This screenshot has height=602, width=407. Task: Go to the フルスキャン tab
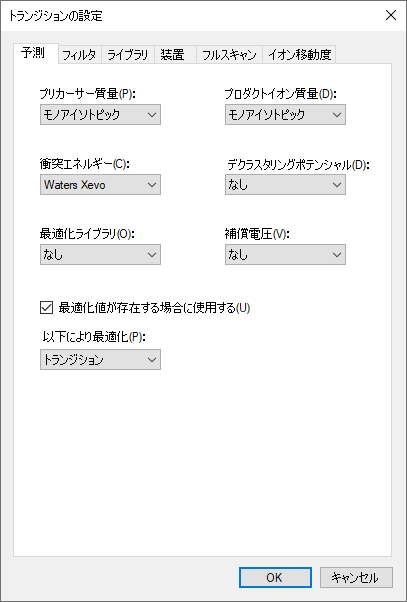229,55
